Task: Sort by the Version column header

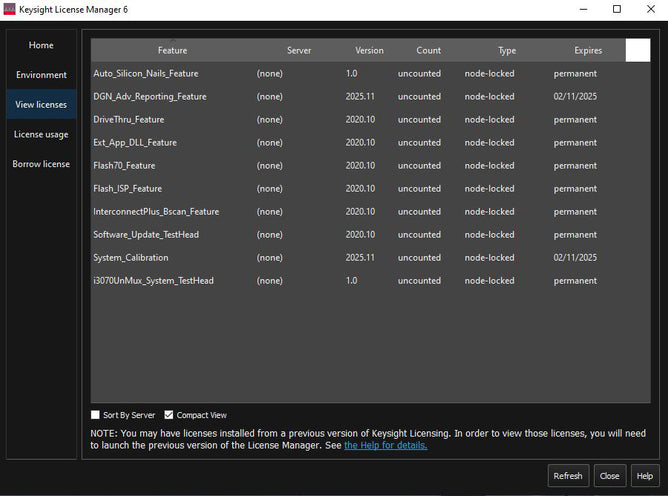Action: (x=369, y=50)
